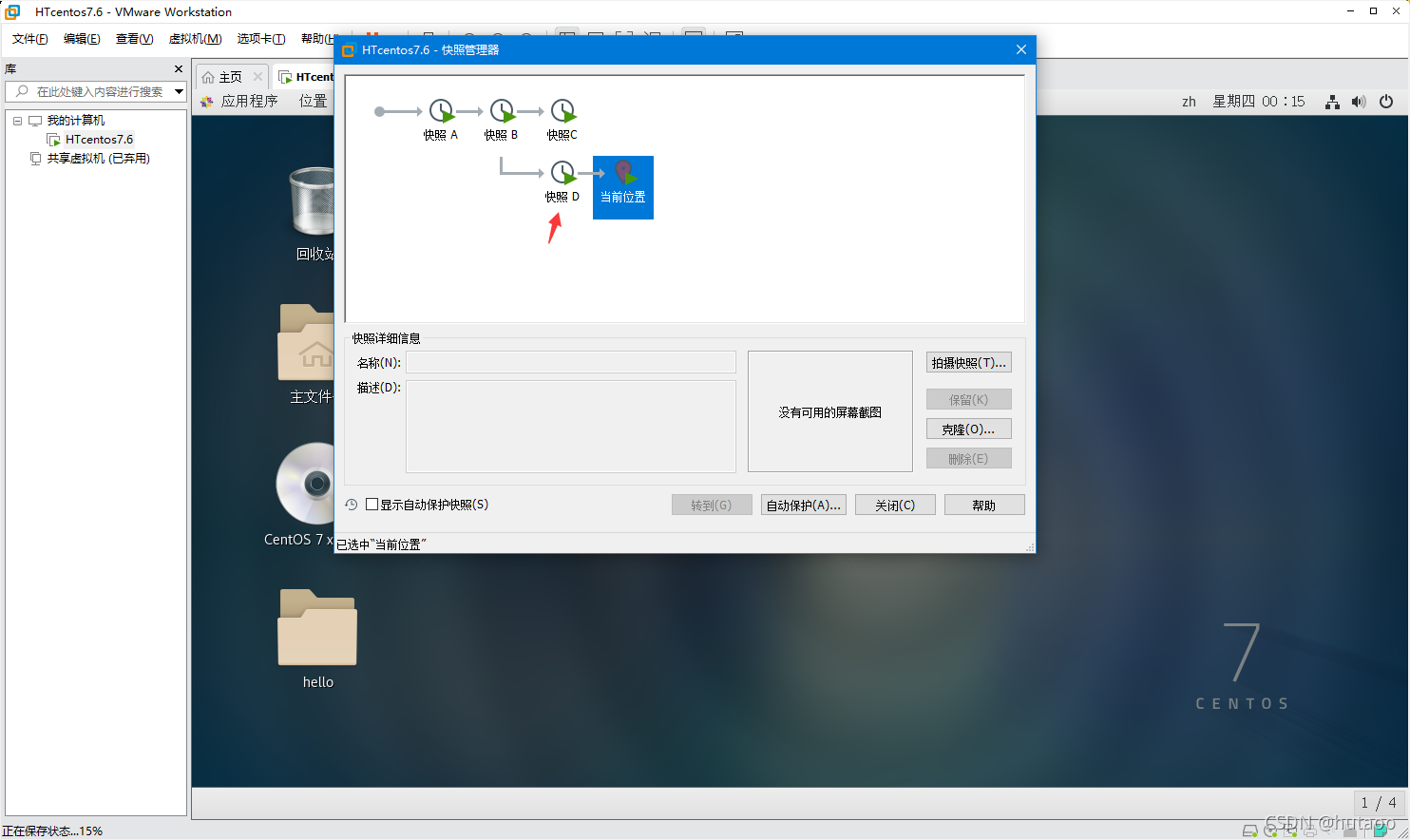This screenshot has height=840, width=1410.
Task: Click the snapshot history clock icon
Action: point(352,505)
